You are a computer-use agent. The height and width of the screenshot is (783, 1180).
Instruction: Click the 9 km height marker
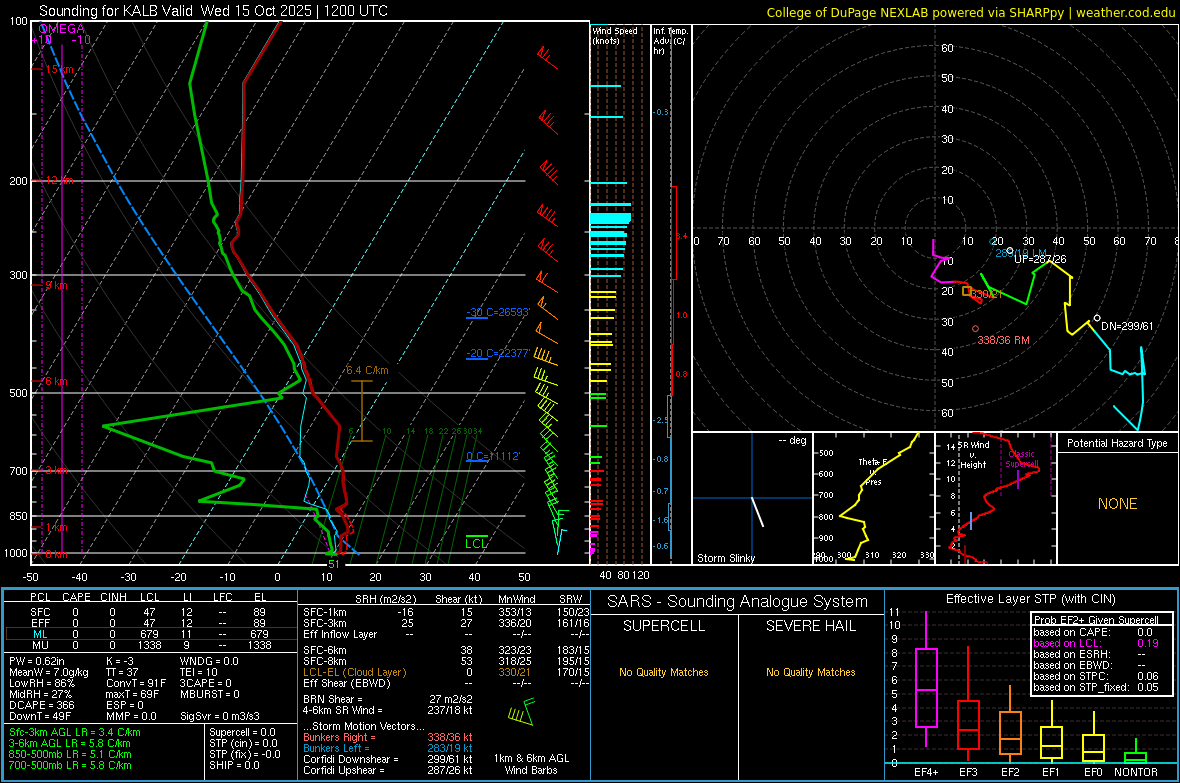click(57, 285)
